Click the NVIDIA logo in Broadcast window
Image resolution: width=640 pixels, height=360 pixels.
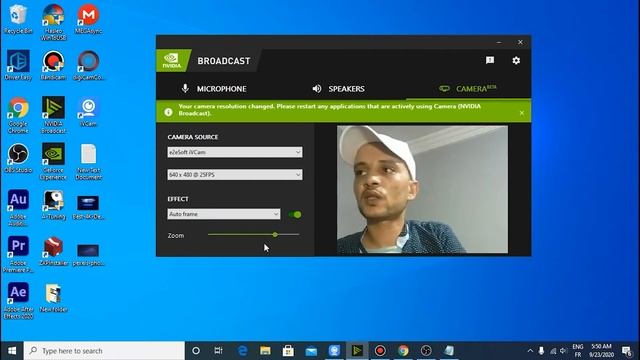172,60
